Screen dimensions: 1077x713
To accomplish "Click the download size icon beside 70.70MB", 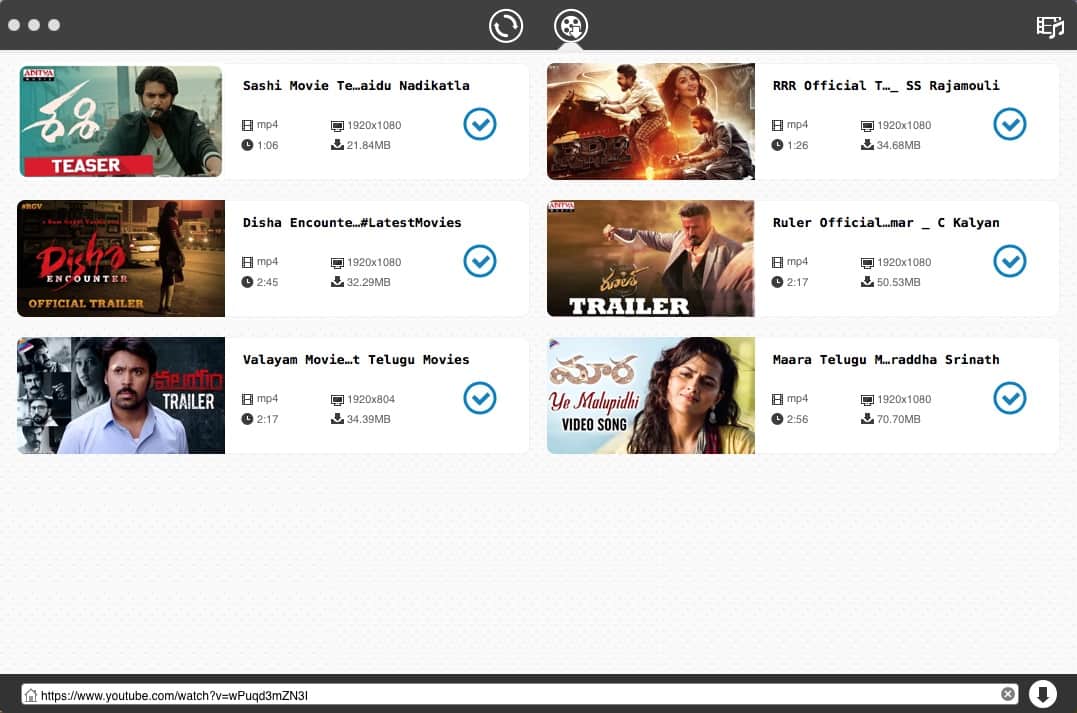I will point(868,418).
